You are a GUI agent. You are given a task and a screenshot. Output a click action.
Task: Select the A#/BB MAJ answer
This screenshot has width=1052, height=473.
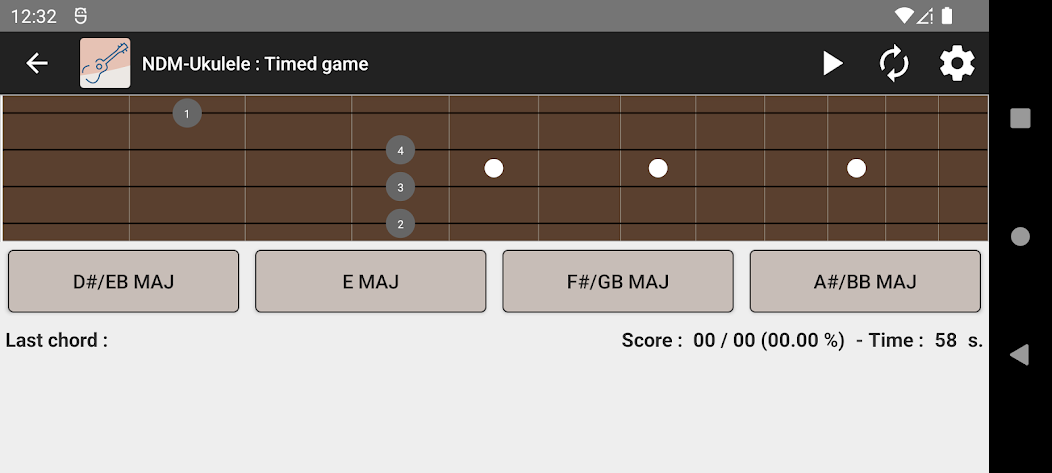(865, 282)
